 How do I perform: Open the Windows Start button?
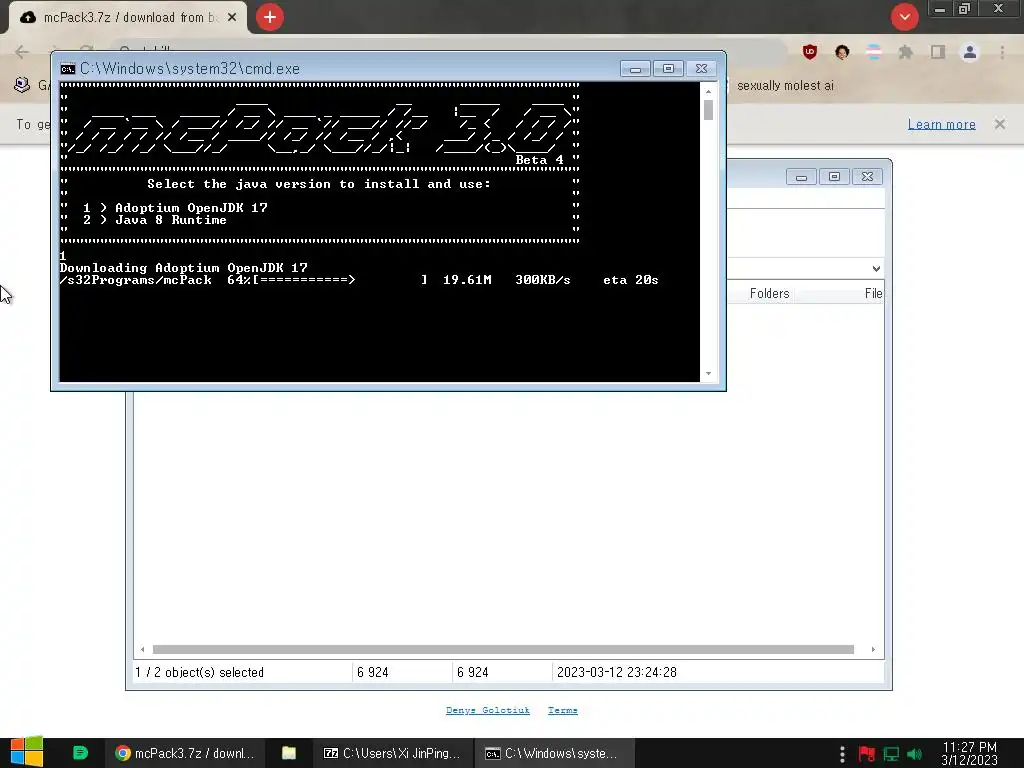27,753
